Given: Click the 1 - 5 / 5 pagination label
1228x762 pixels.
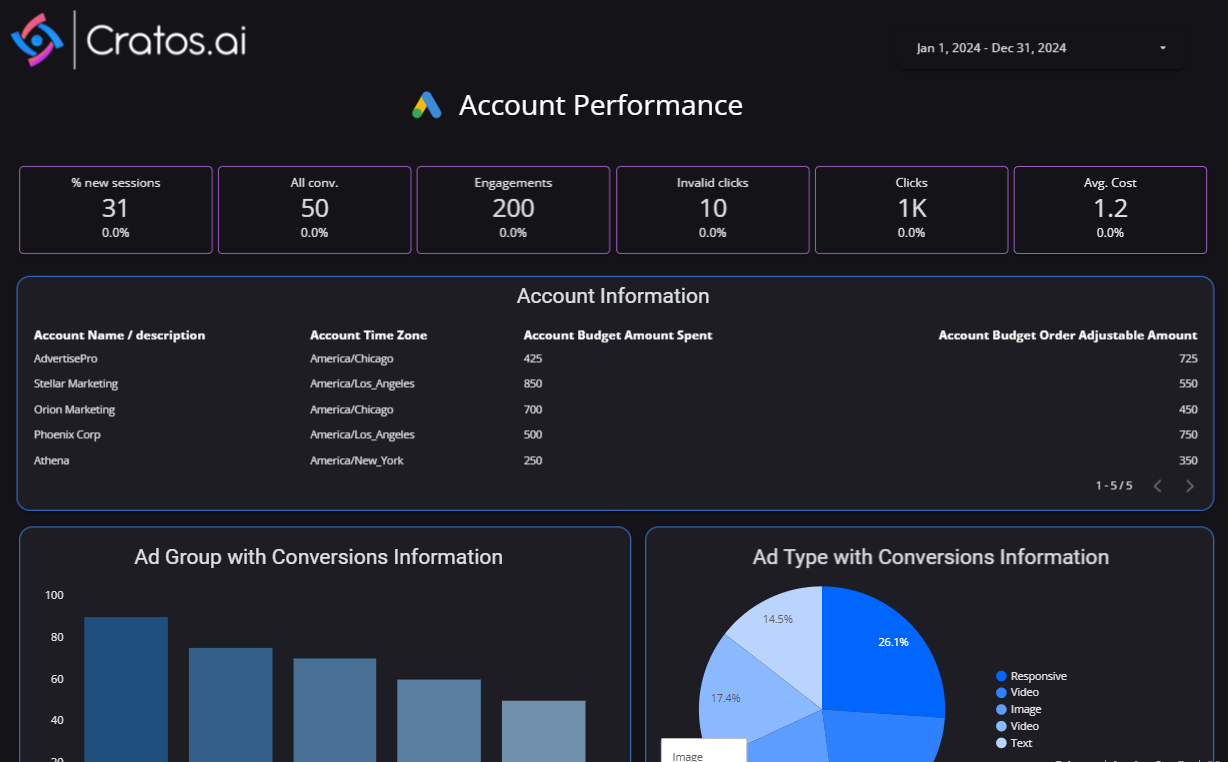Looking at the screenshot, I should 1114,486.
